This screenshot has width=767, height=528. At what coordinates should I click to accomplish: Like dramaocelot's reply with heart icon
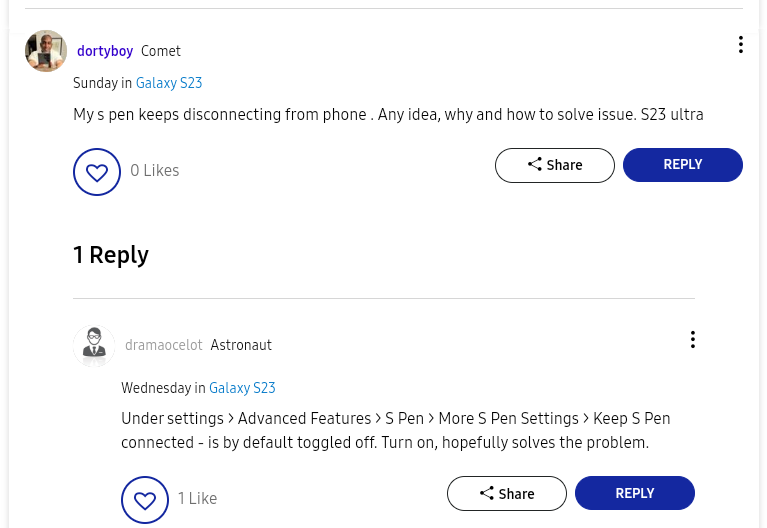pyautogui.click(x=145, y=500)
